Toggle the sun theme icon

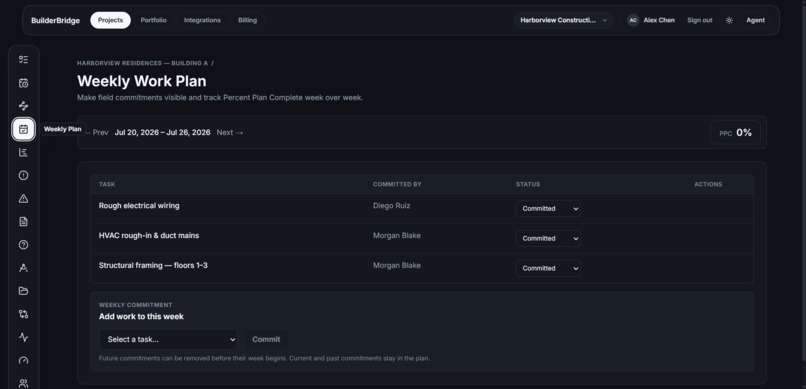pyautogui.click(x=729, y=20)
